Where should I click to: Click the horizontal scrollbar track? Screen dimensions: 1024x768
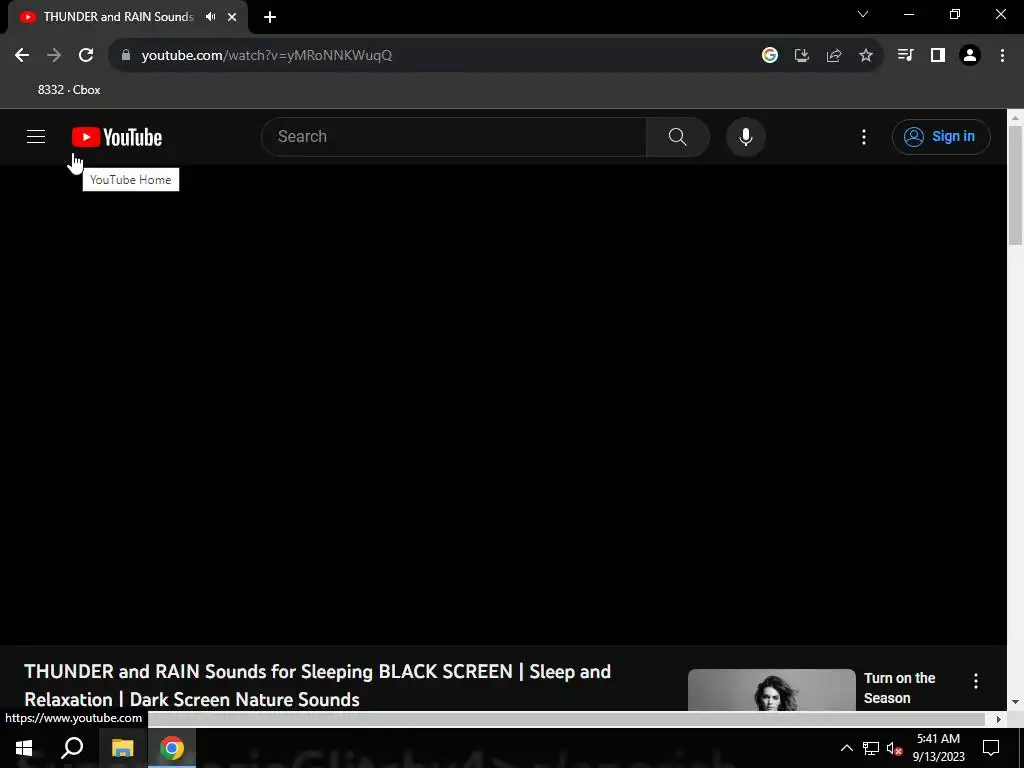point(567,719)
